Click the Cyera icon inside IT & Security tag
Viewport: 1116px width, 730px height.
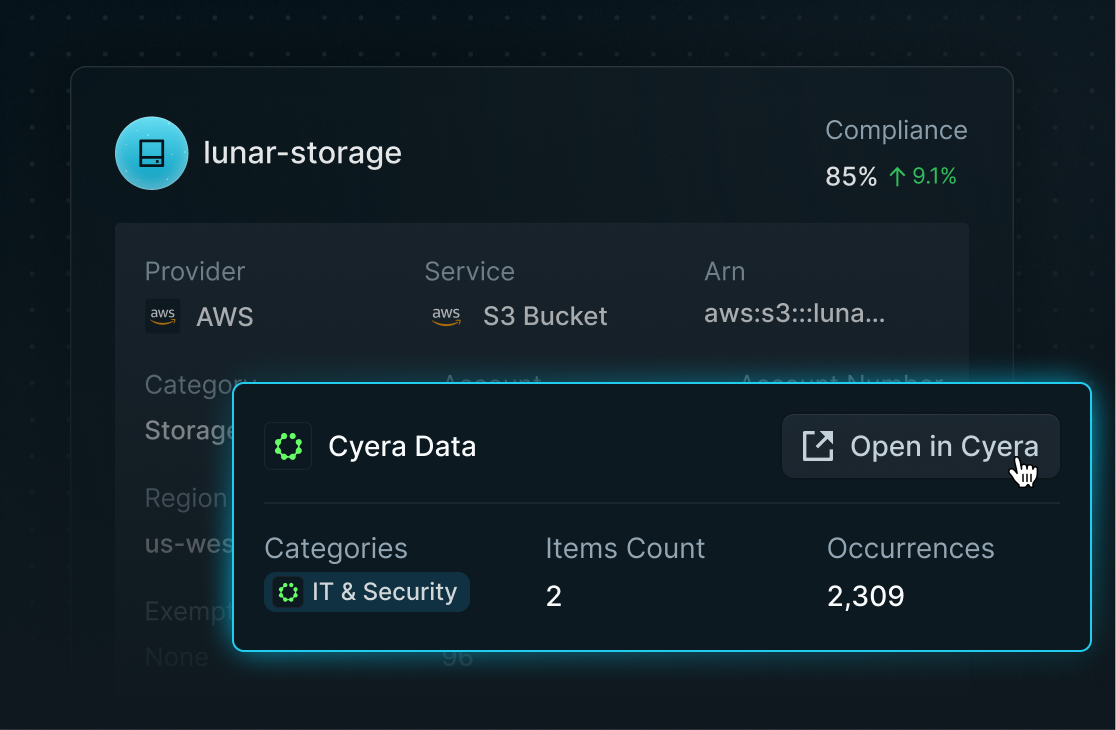click(290, 592)
